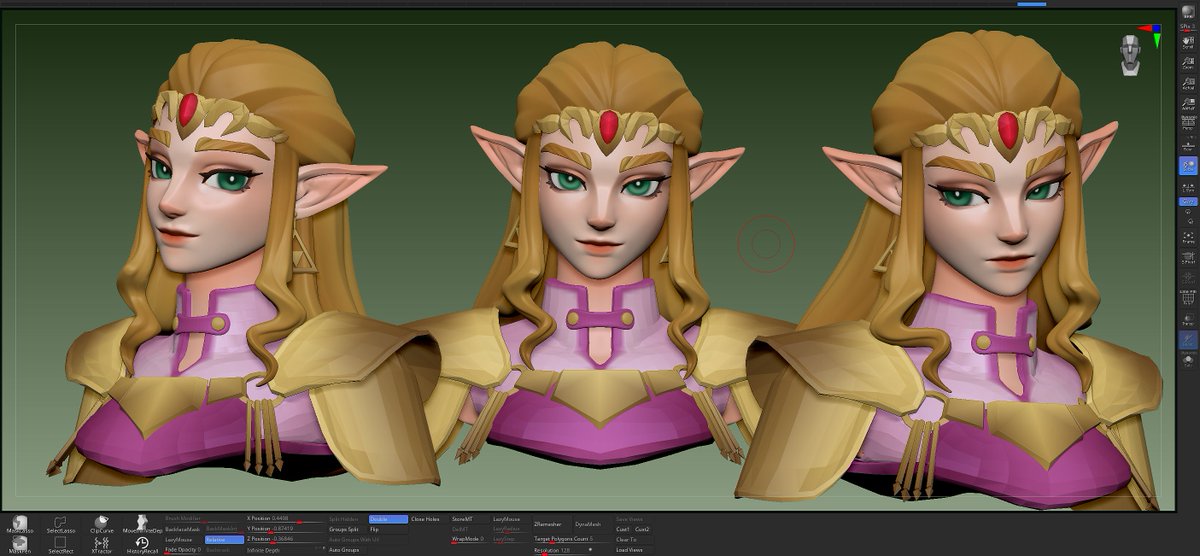1200x556 pixels.
Task: Adjust the LazyRadius slider
Action: tap(510, 528)
